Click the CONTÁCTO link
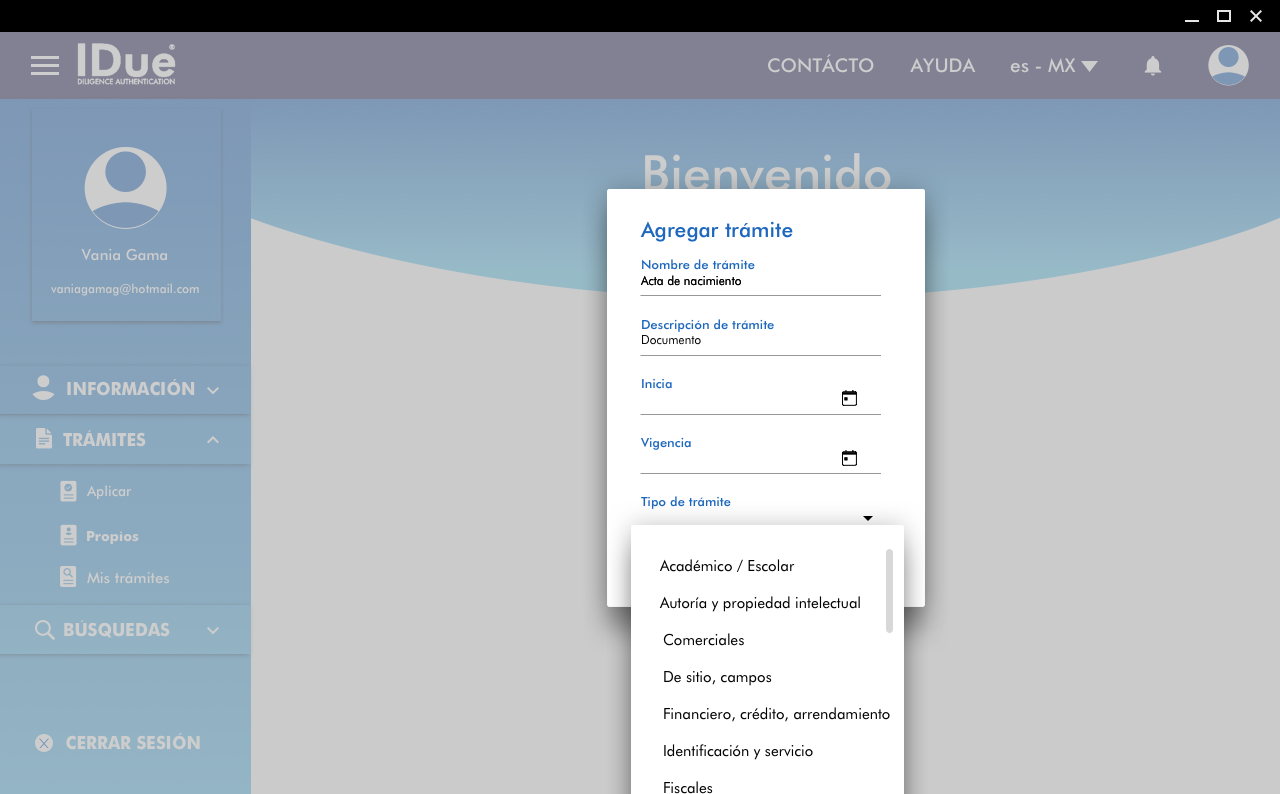 (820, 66)
